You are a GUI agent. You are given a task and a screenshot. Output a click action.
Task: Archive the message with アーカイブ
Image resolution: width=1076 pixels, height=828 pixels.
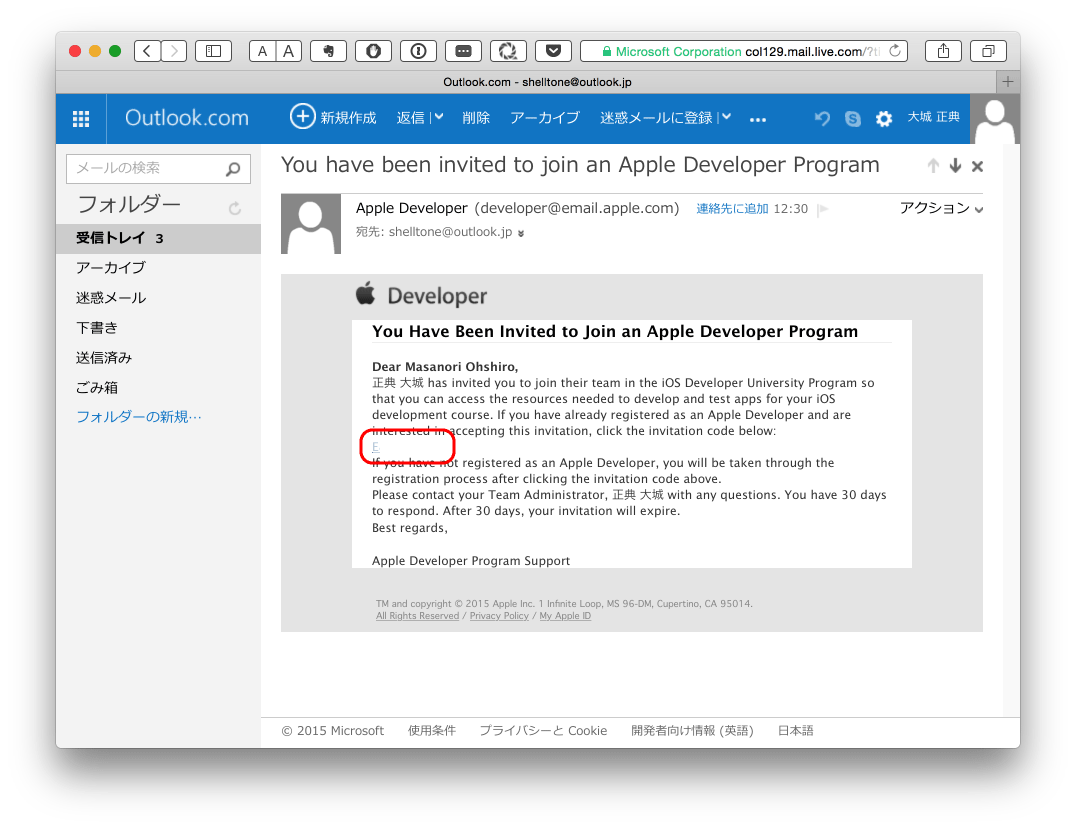(545, 118)
